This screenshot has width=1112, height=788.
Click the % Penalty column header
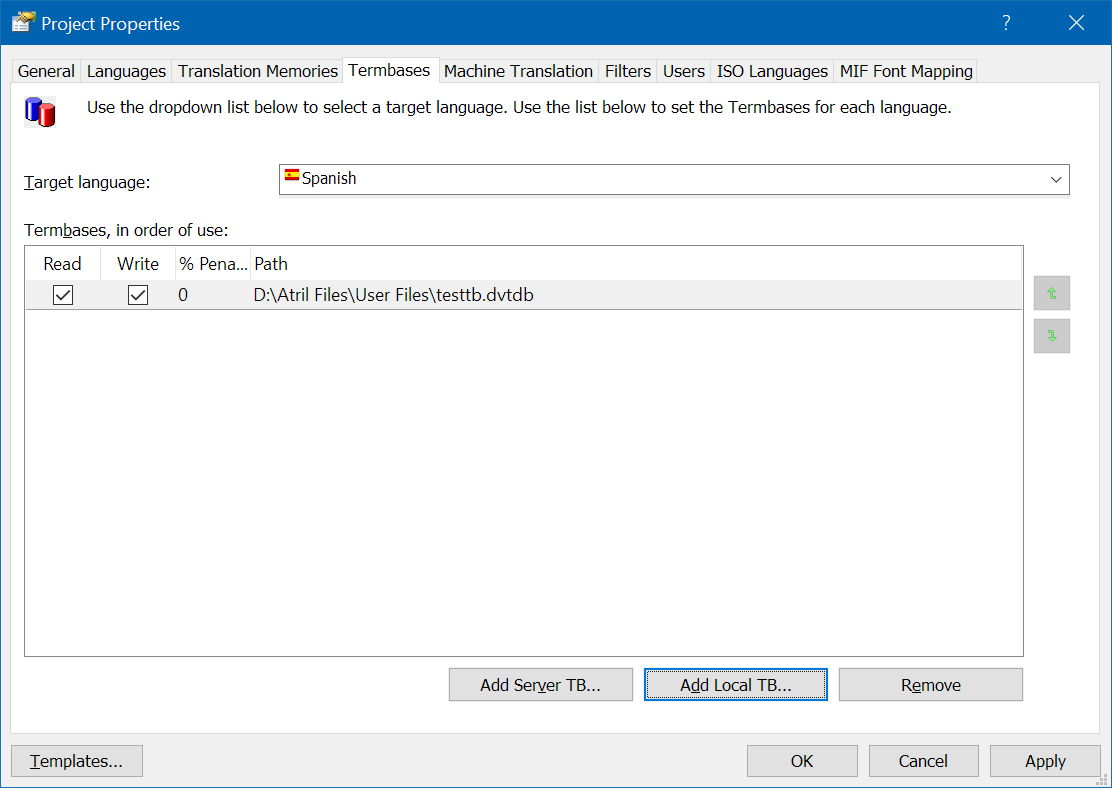[x=212, y=264]
